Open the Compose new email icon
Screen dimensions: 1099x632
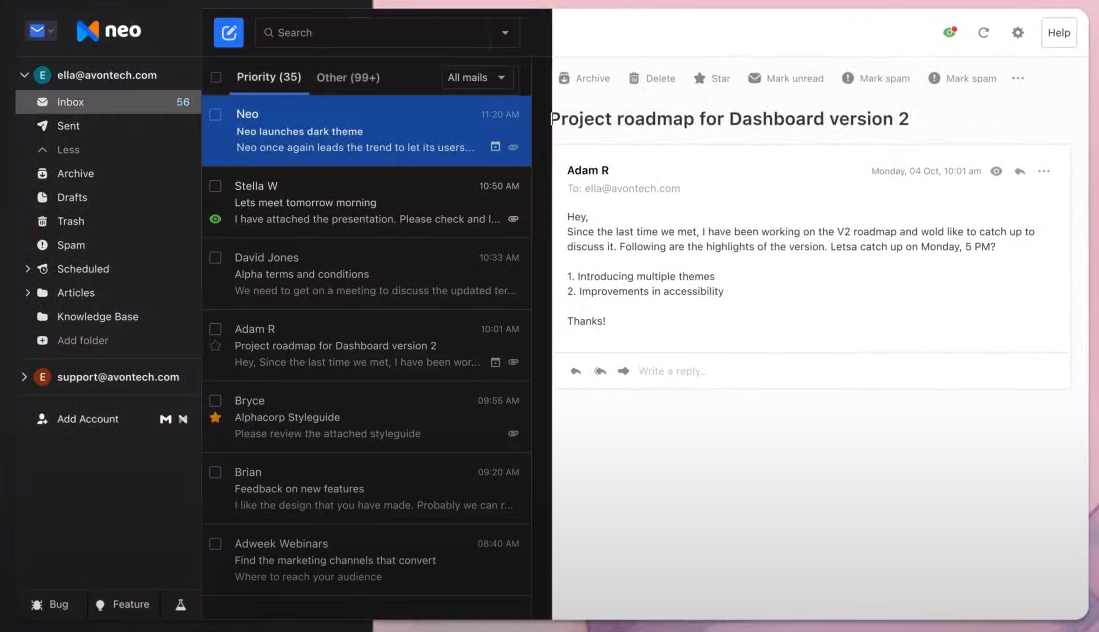pos(228,32)
